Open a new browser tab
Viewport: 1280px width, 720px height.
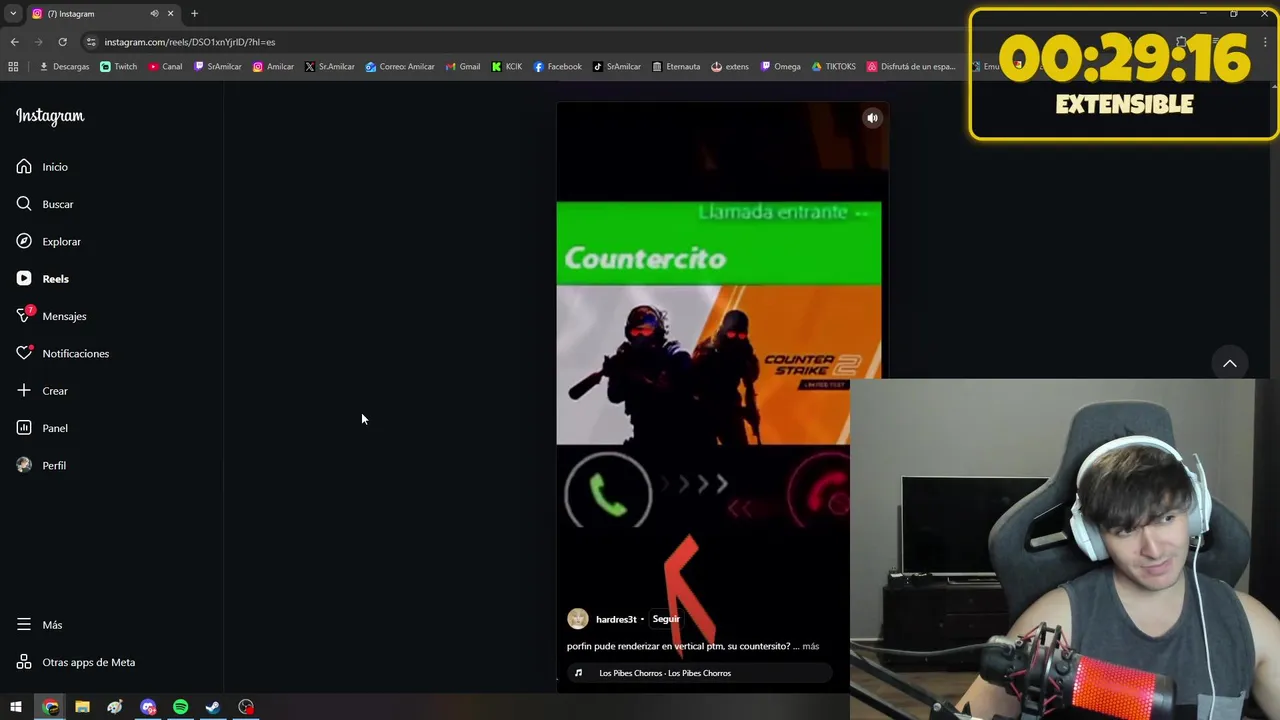(x=194, y=13)
